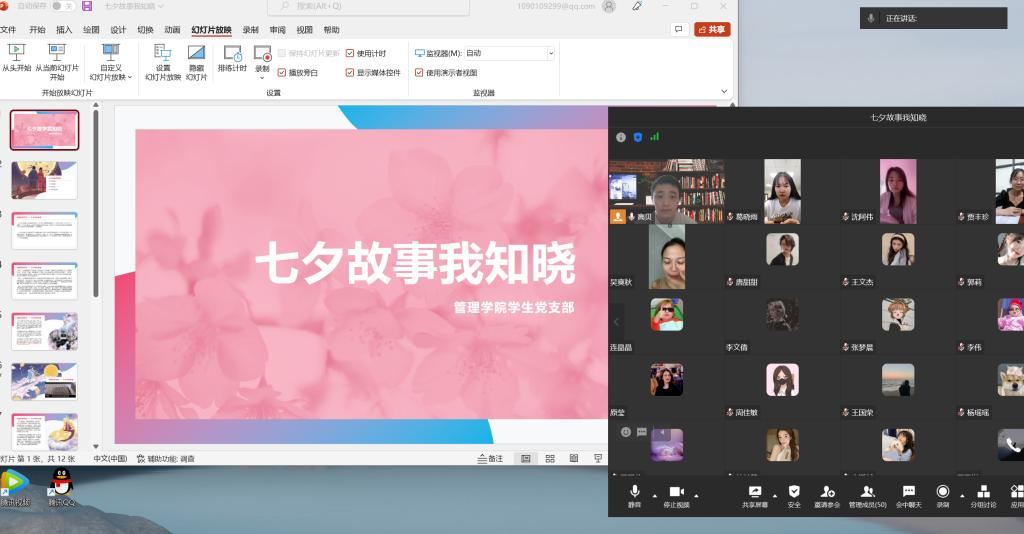The width and height of the screenshot is (1024, 534).
Task: Open 会中聊天 chat panel
Action: (908, 491)
